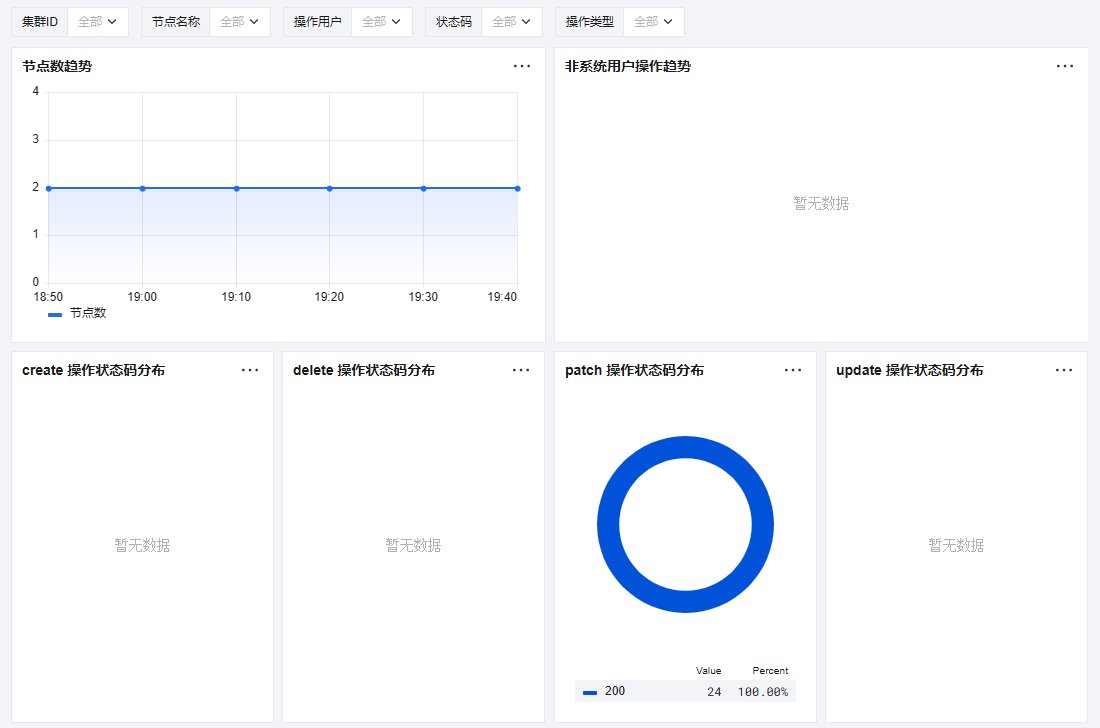Open the 操作用户 filter dropdown
The height and width of the screenshot is (728, 1100).
[x=382, y=22]
